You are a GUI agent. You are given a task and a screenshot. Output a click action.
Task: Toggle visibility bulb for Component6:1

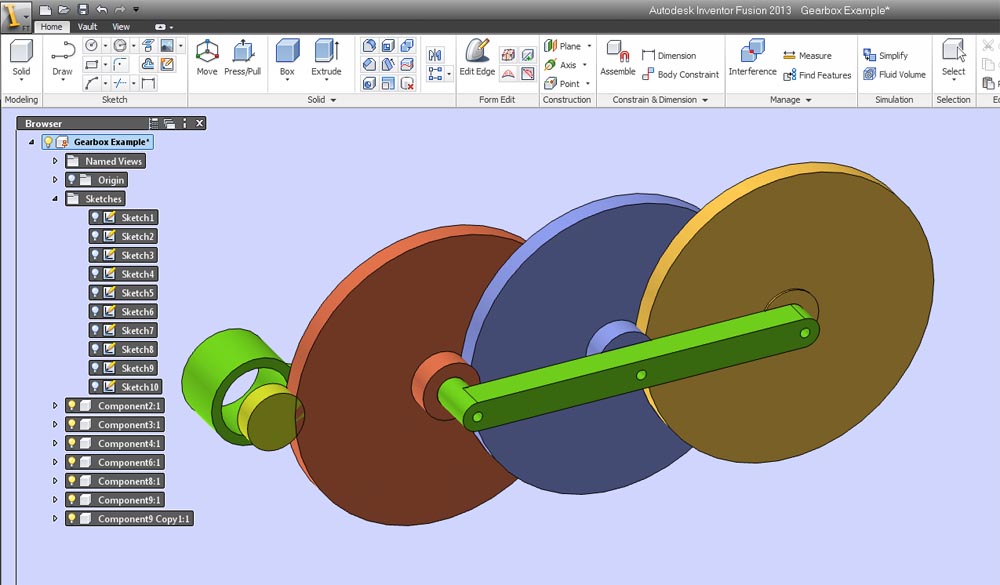71,462
